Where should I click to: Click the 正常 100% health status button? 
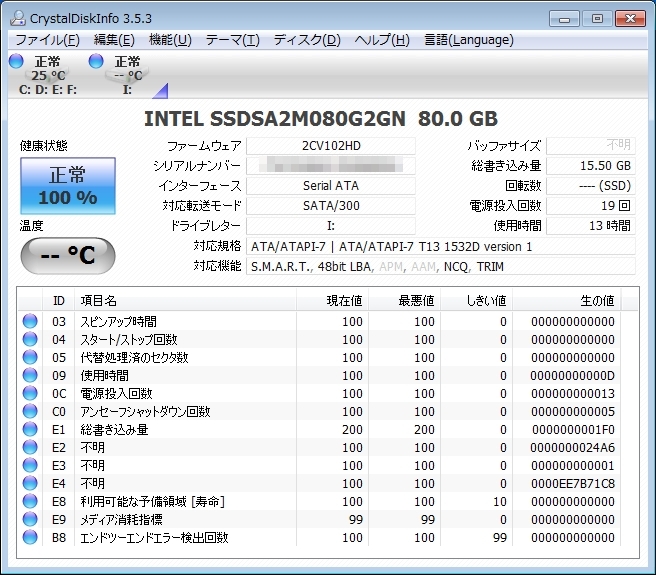click(x=67, y=186)
